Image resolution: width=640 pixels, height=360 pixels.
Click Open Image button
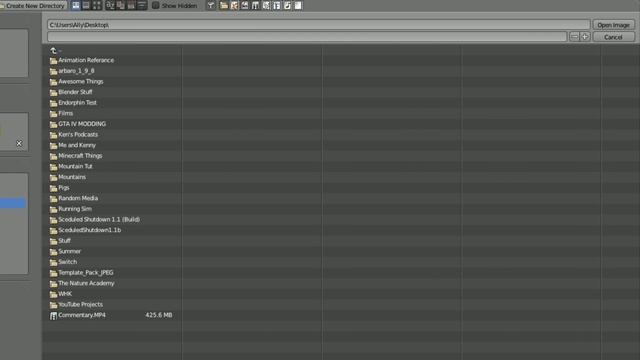tap(613, 25)
